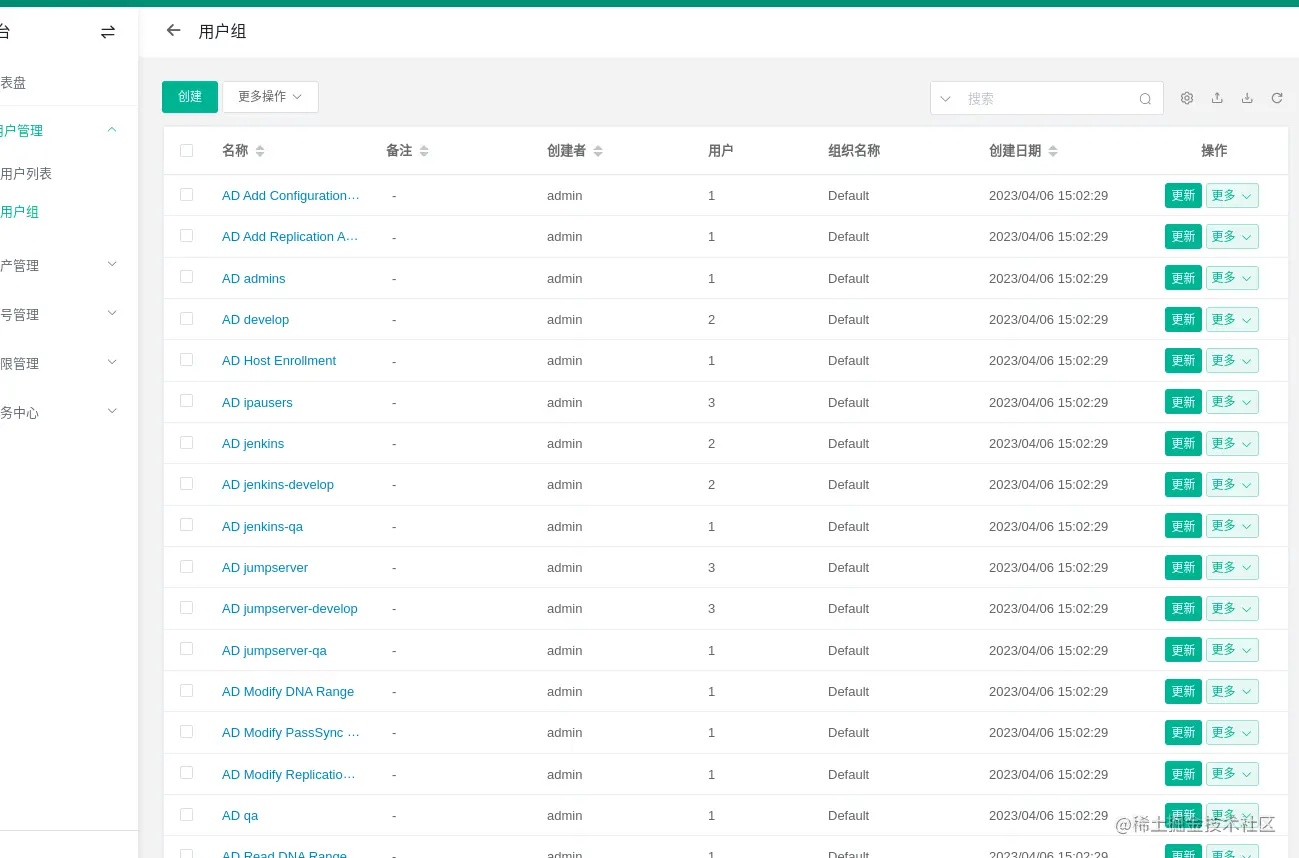Viewport: 1299px width, 858px height.
Task: Open table settings gear icon
Action: pyautogui.click(x=1187, y=98)
